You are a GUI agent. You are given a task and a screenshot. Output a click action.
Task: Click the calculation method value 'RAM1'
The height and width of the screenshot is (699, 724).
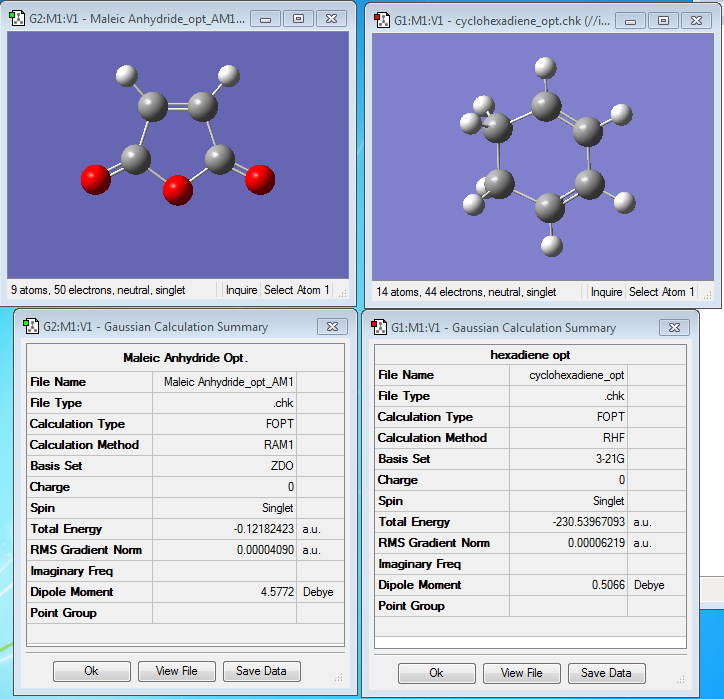tap(278, 445)
